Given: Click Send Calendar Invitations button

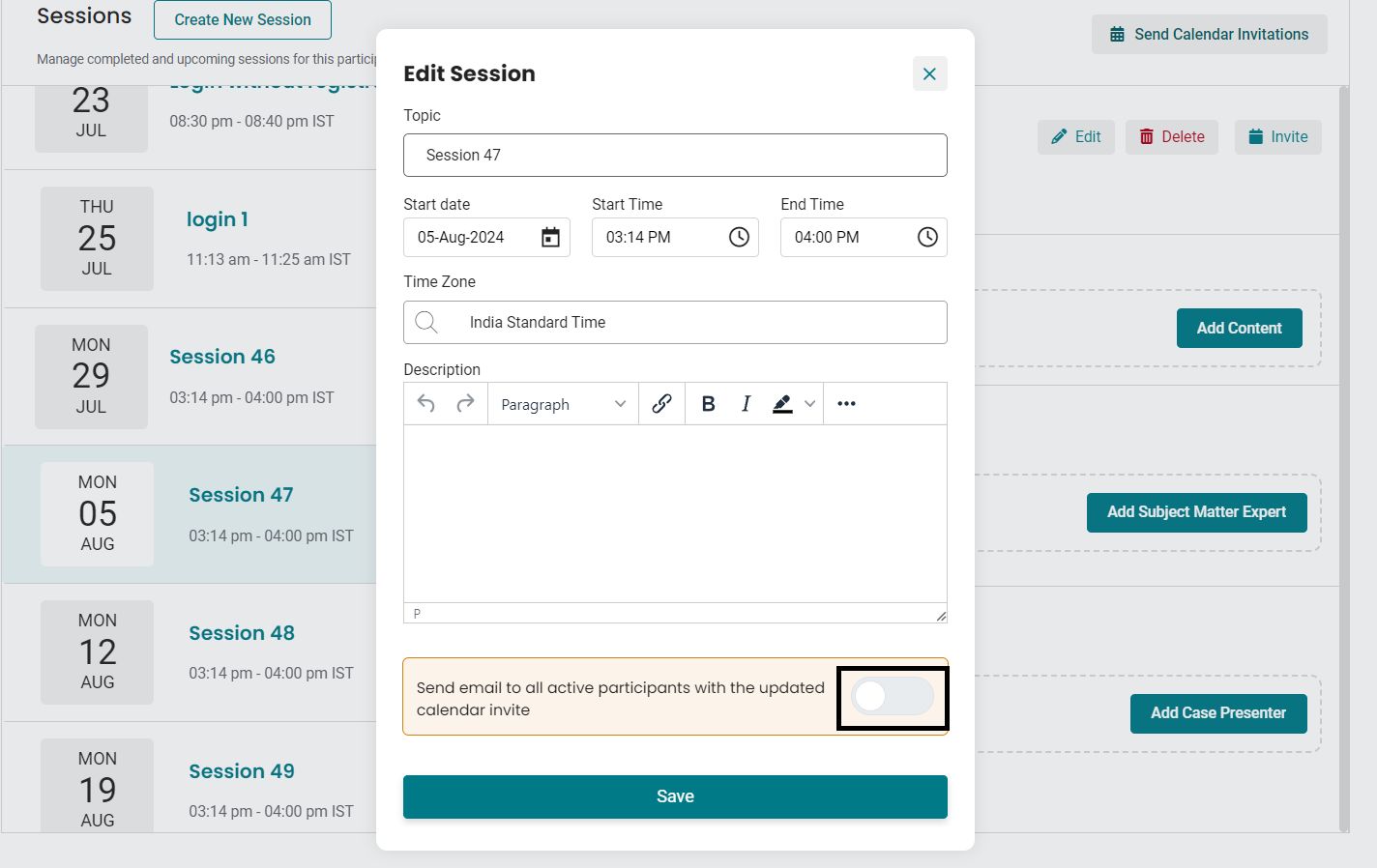Looking at the screenshot, I should (x=1210, y=34).
